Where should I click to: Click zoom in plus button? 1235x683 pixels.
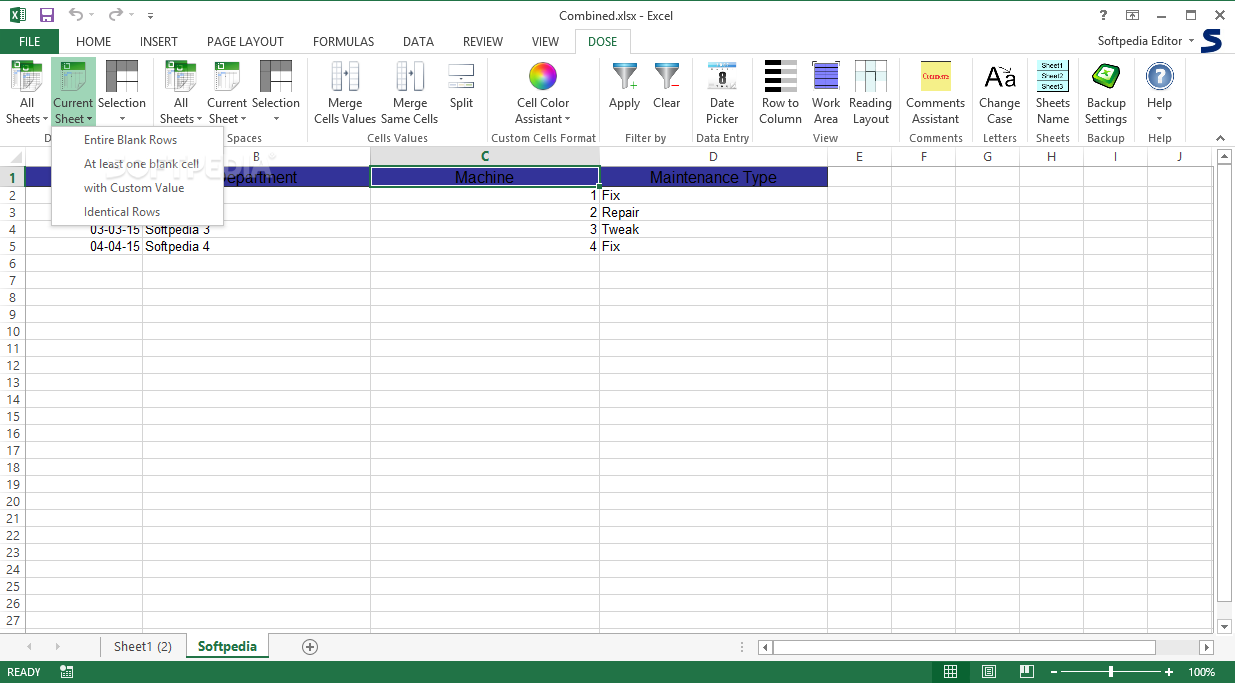(x=1169, y=672)
